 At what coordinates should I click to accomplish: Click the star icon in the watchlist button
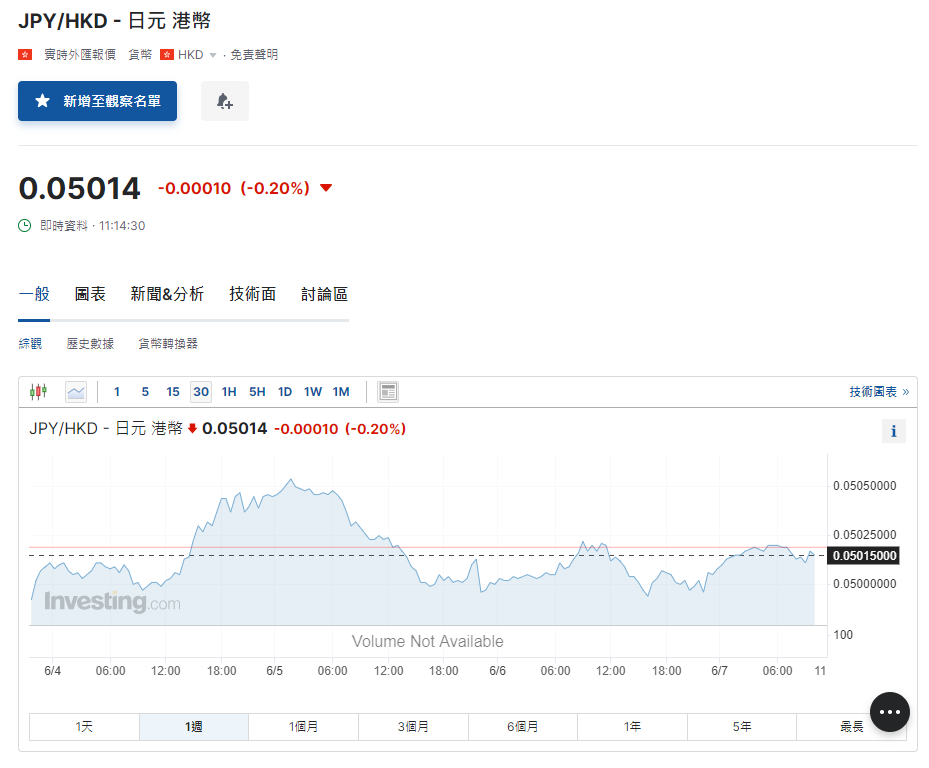[40, 101]
